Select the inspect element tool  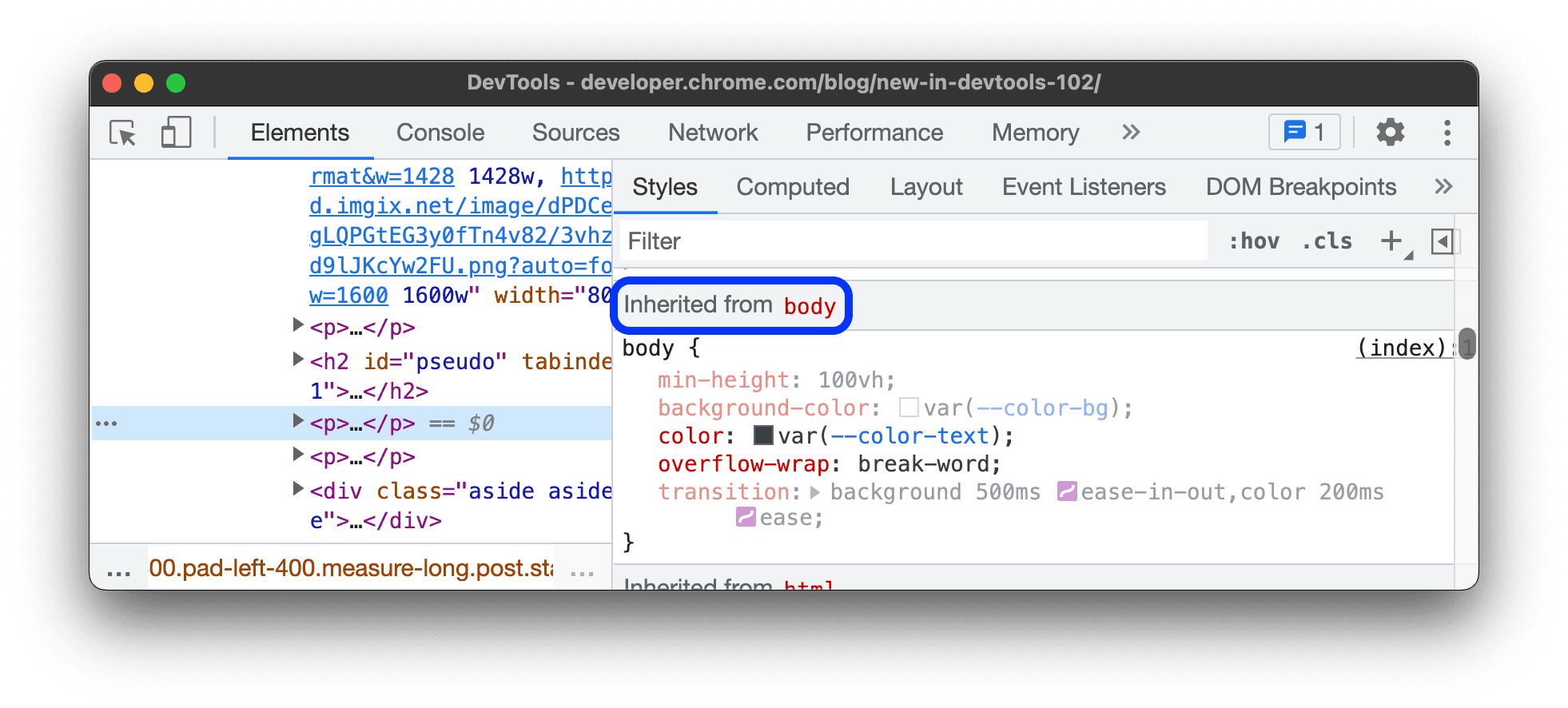[x=121, y=133]
